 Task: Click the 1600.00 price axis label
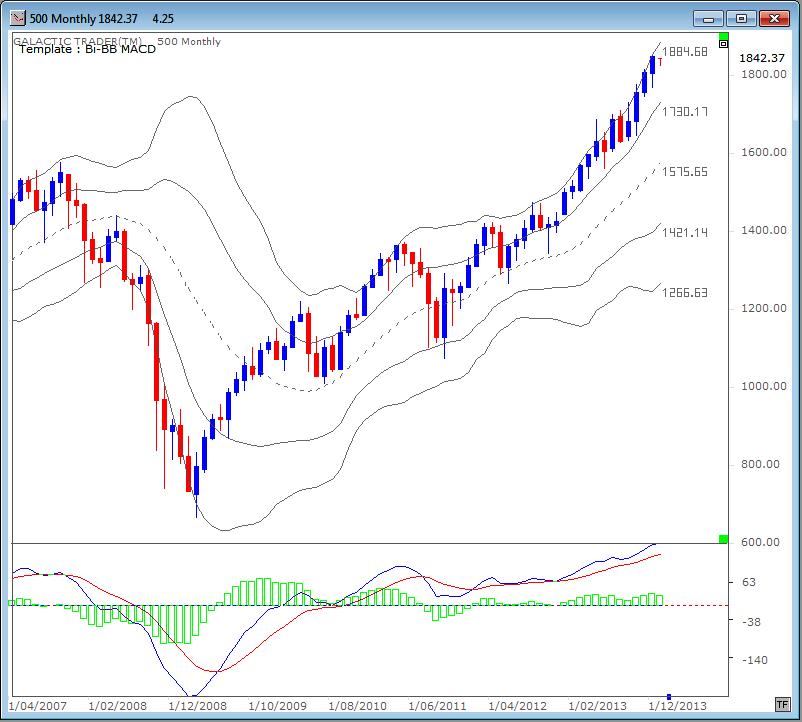[x=764, y=152]
